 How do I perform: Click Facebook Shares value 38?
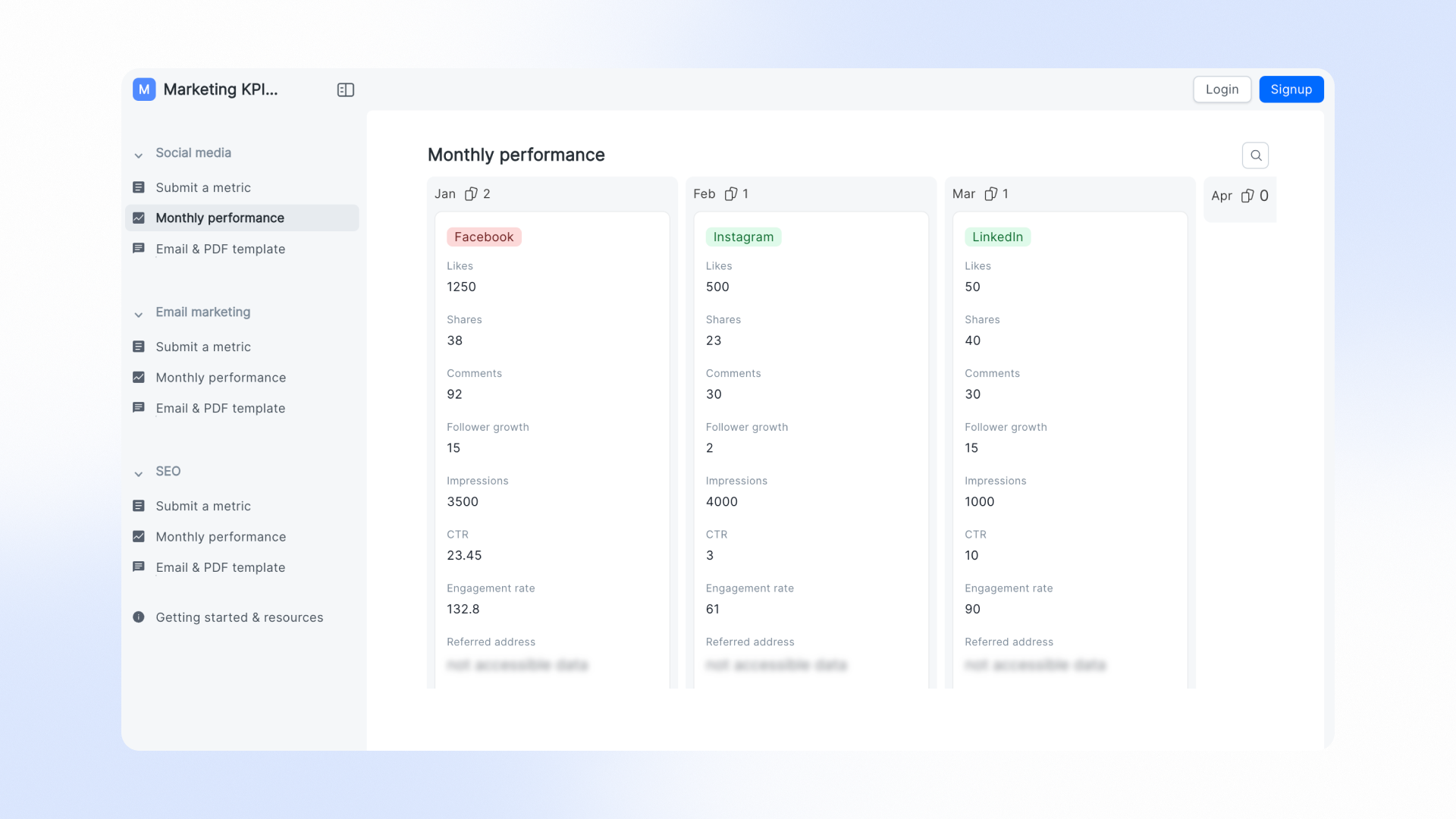coord(454,340)
